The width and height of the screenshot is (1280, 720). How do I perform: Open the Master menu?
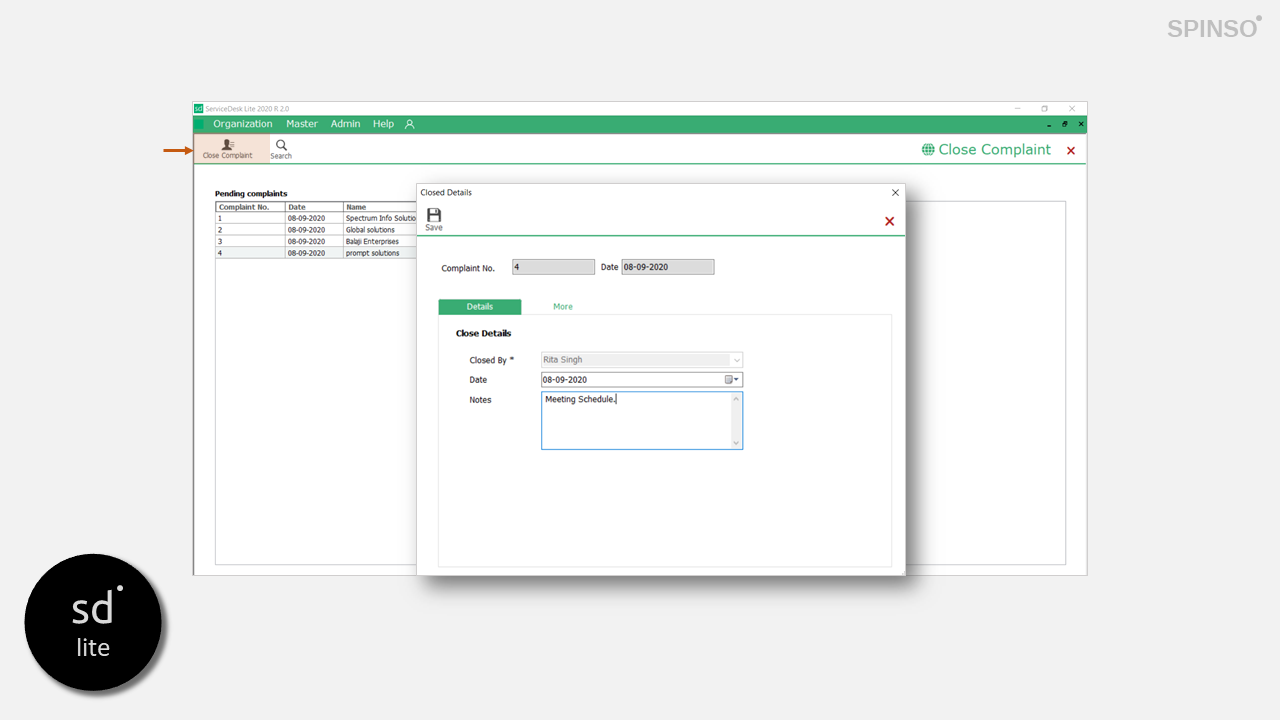coord(301,124)
